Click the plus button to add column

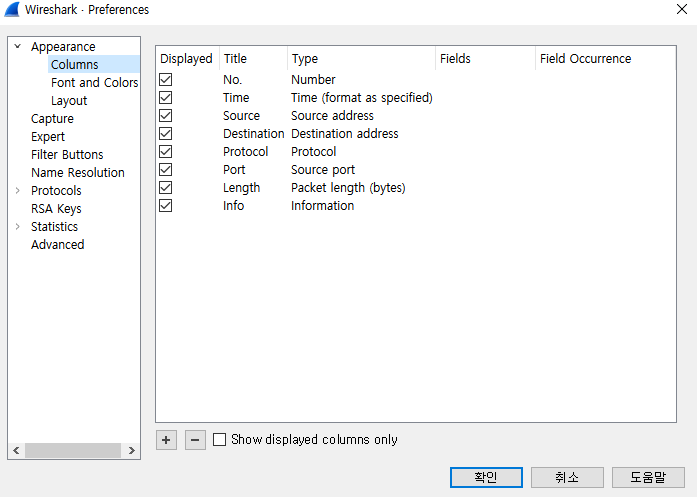click(166, 440)
